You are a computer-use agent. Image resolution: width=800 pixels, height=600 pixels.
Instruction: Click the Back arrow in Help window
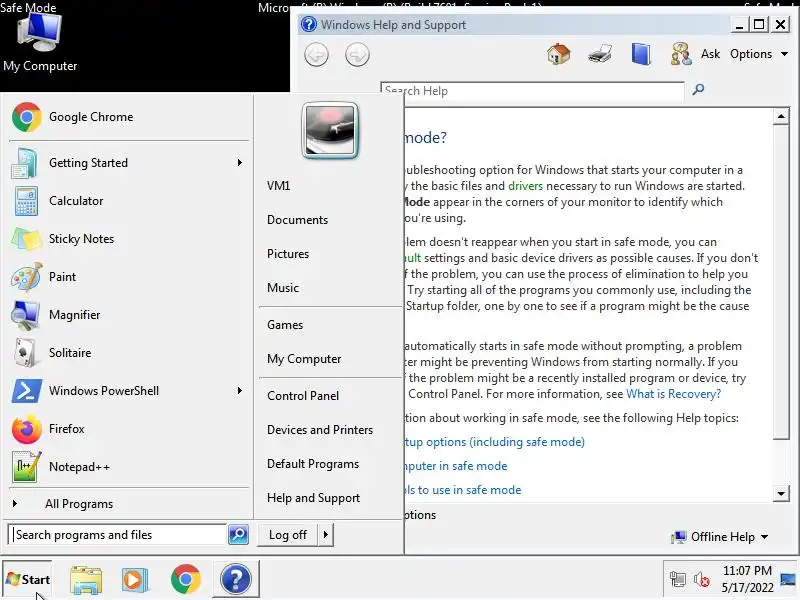coord(316,55)
